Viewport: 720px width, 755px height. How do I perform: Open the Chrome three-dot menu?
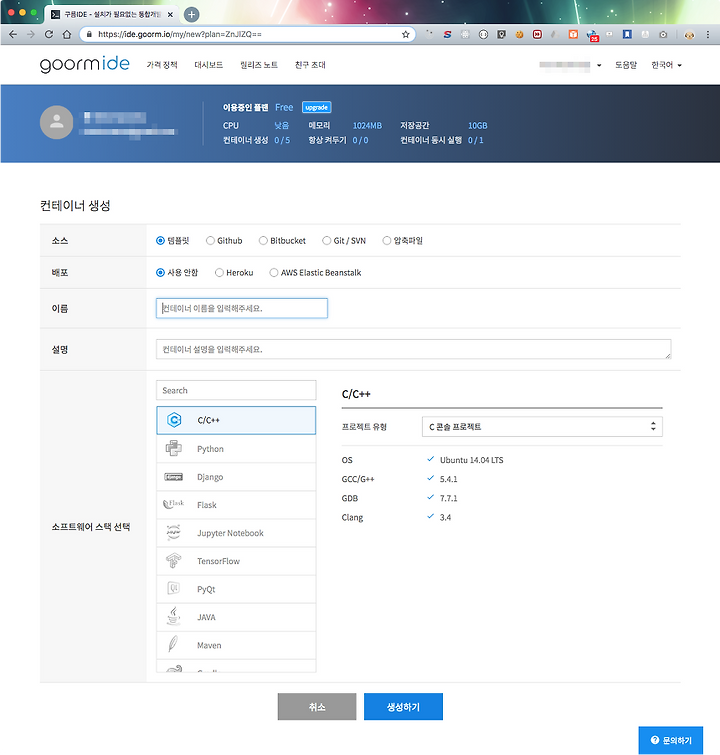707,34
